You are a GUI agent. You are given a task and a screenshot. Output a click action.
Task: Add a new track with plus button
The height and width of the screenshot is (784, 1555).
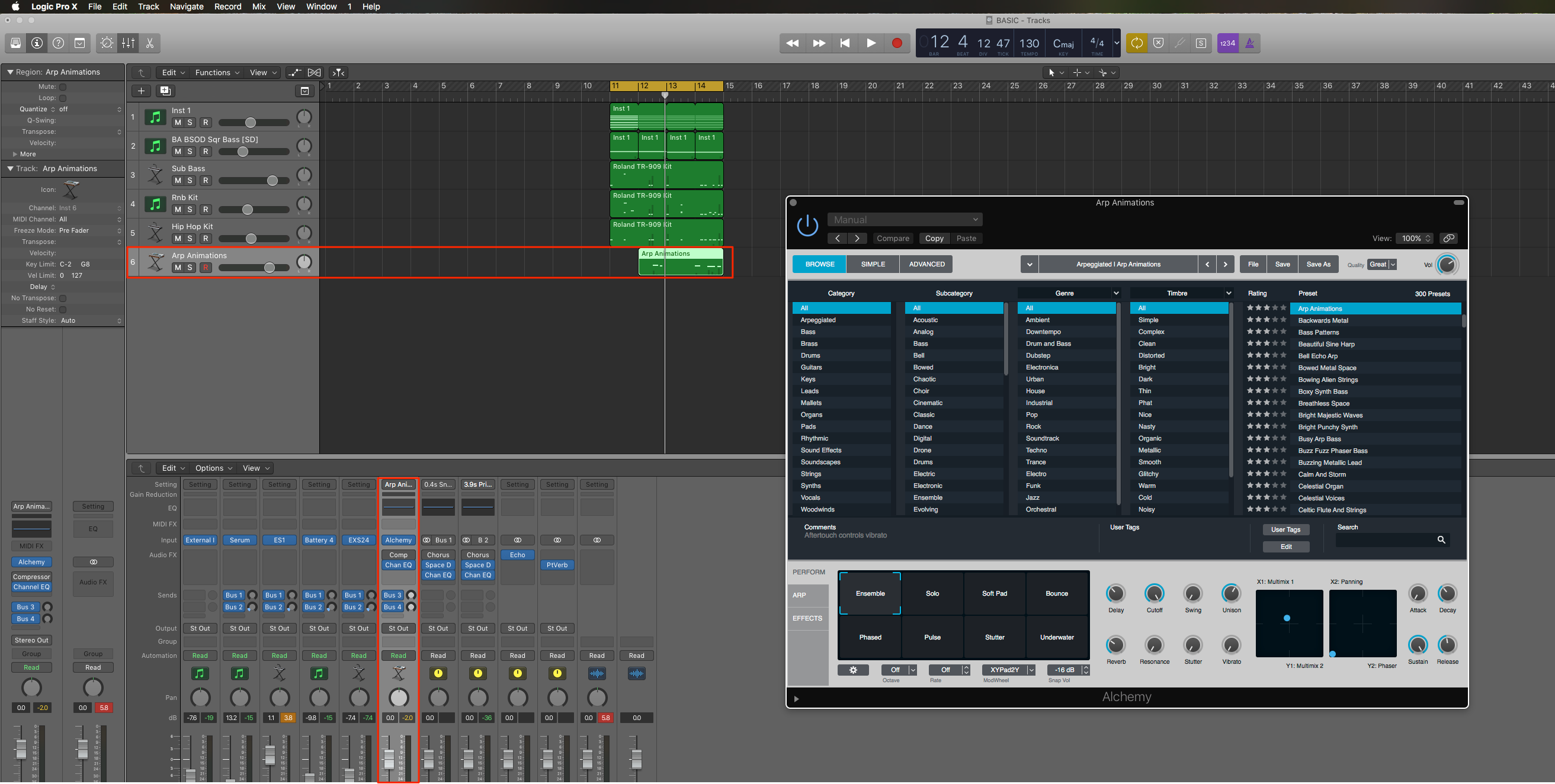tap(141, 91)
